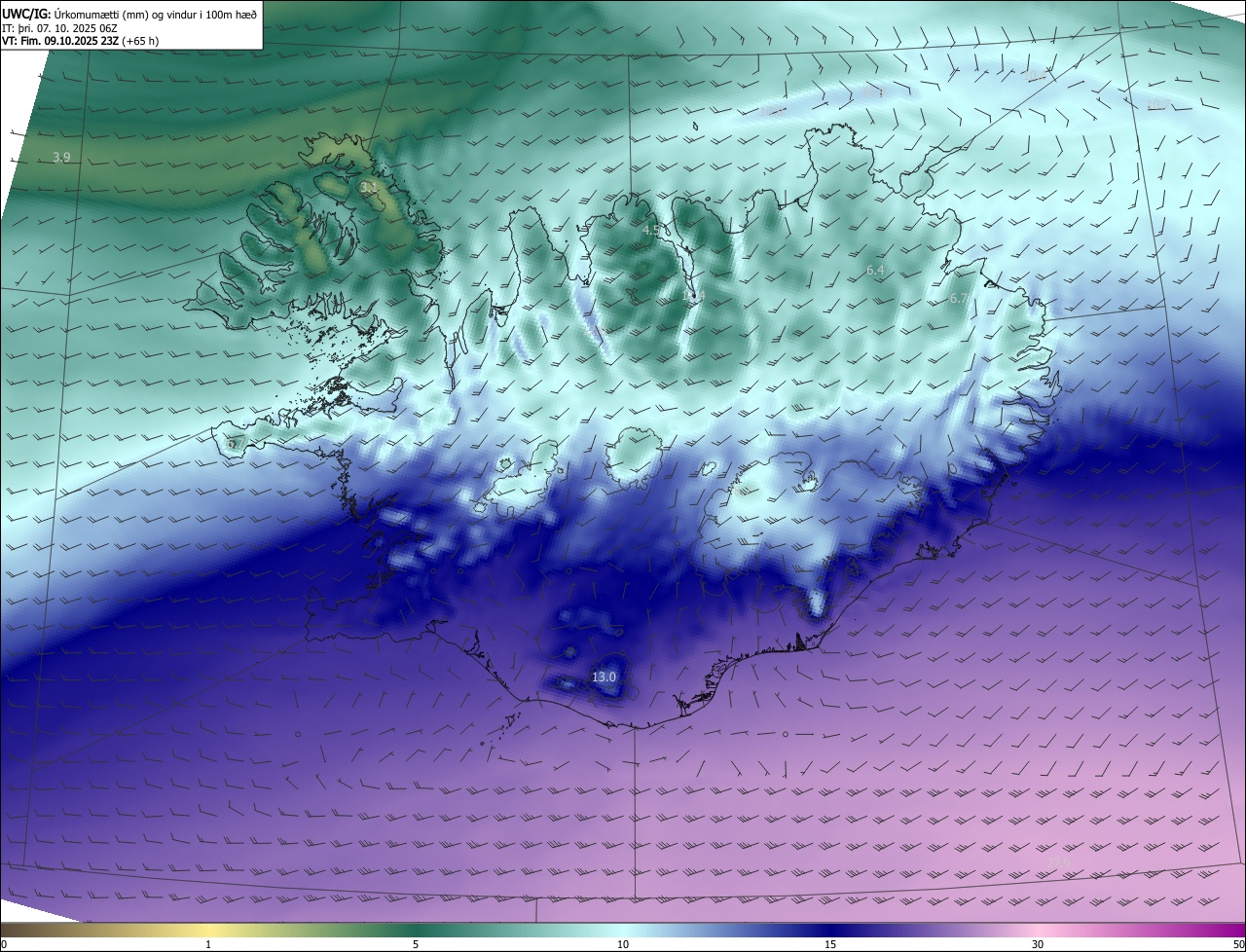Click the 13.0 value on the south coast

click(x=605, y=677)
